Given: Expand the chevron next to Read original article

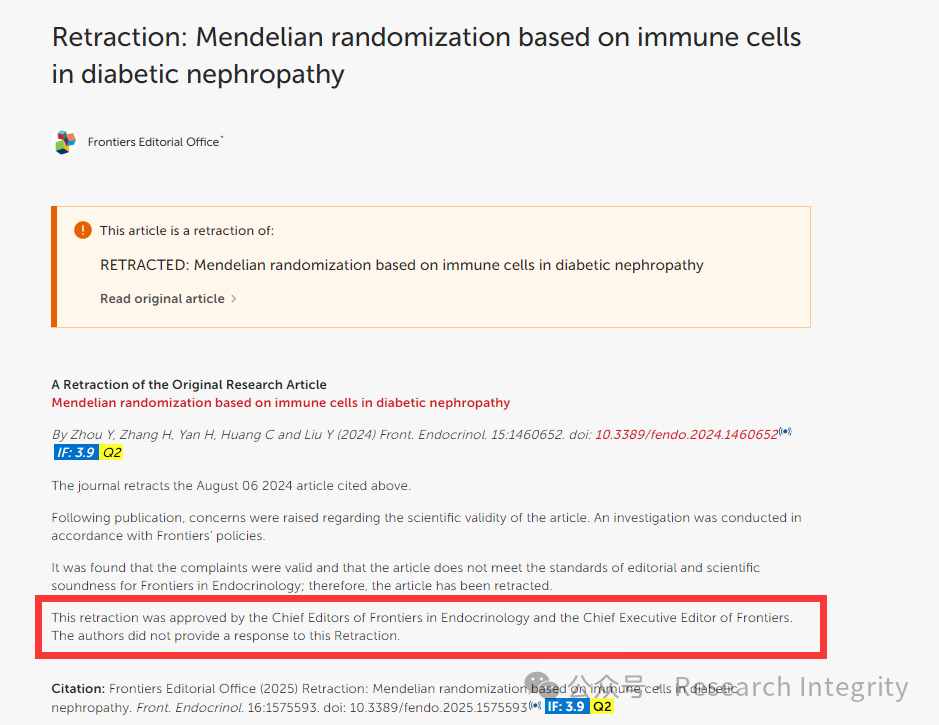Looking at the screenshot, I should click(x=234, y=299).
